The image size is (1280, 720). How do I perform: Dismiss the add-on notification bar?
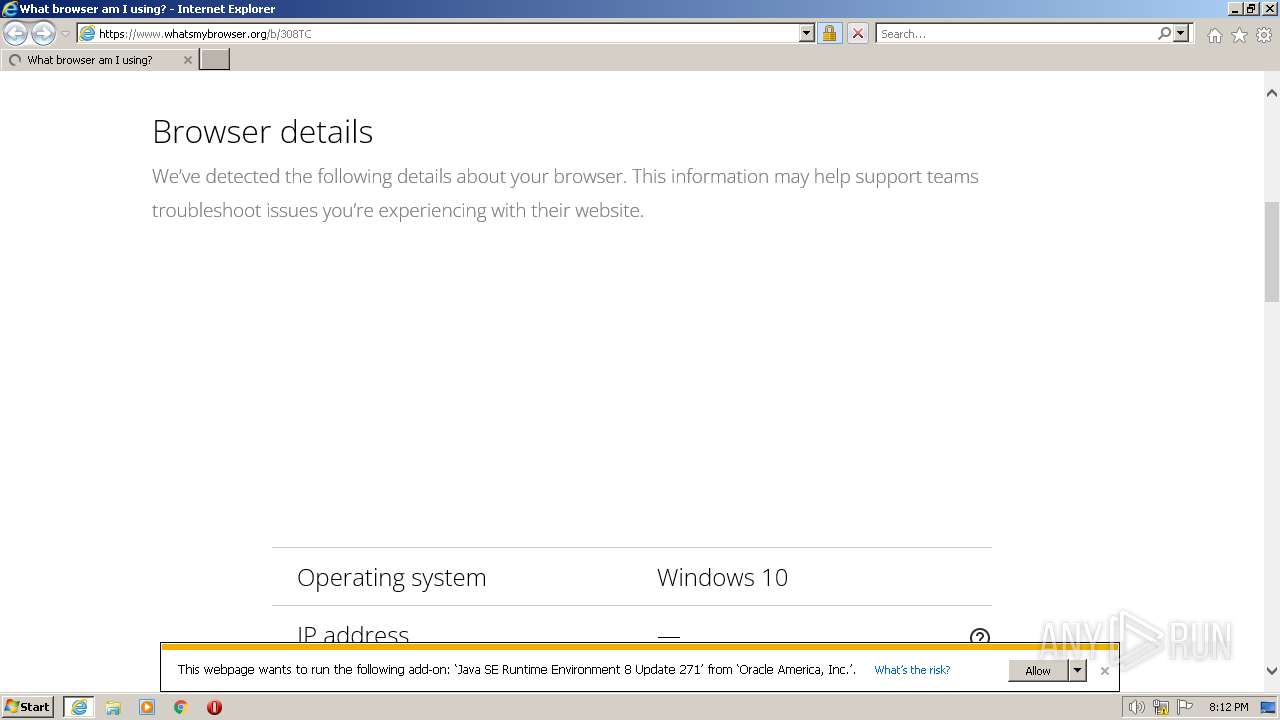[x=1105, y=671]
